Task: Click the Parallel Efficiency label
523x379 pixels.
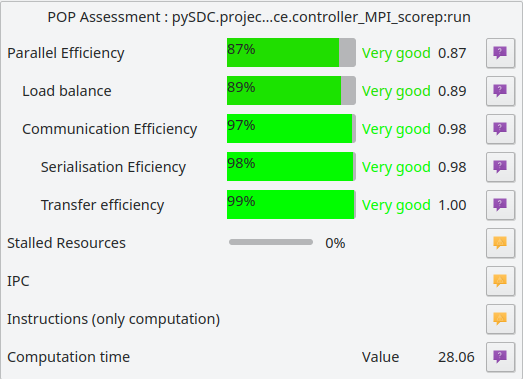Action: pos(66,53)
